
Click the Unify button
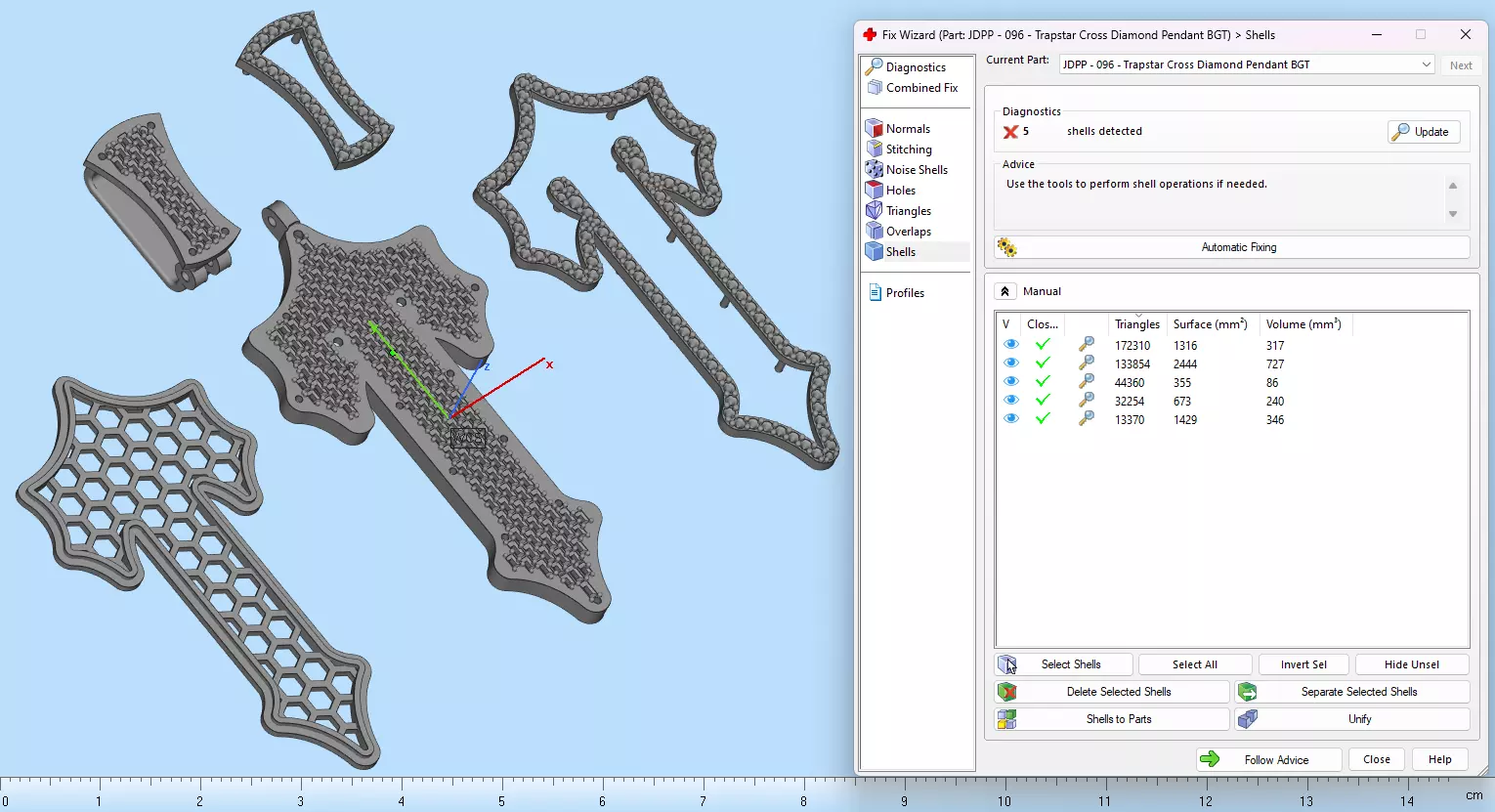1352,719
